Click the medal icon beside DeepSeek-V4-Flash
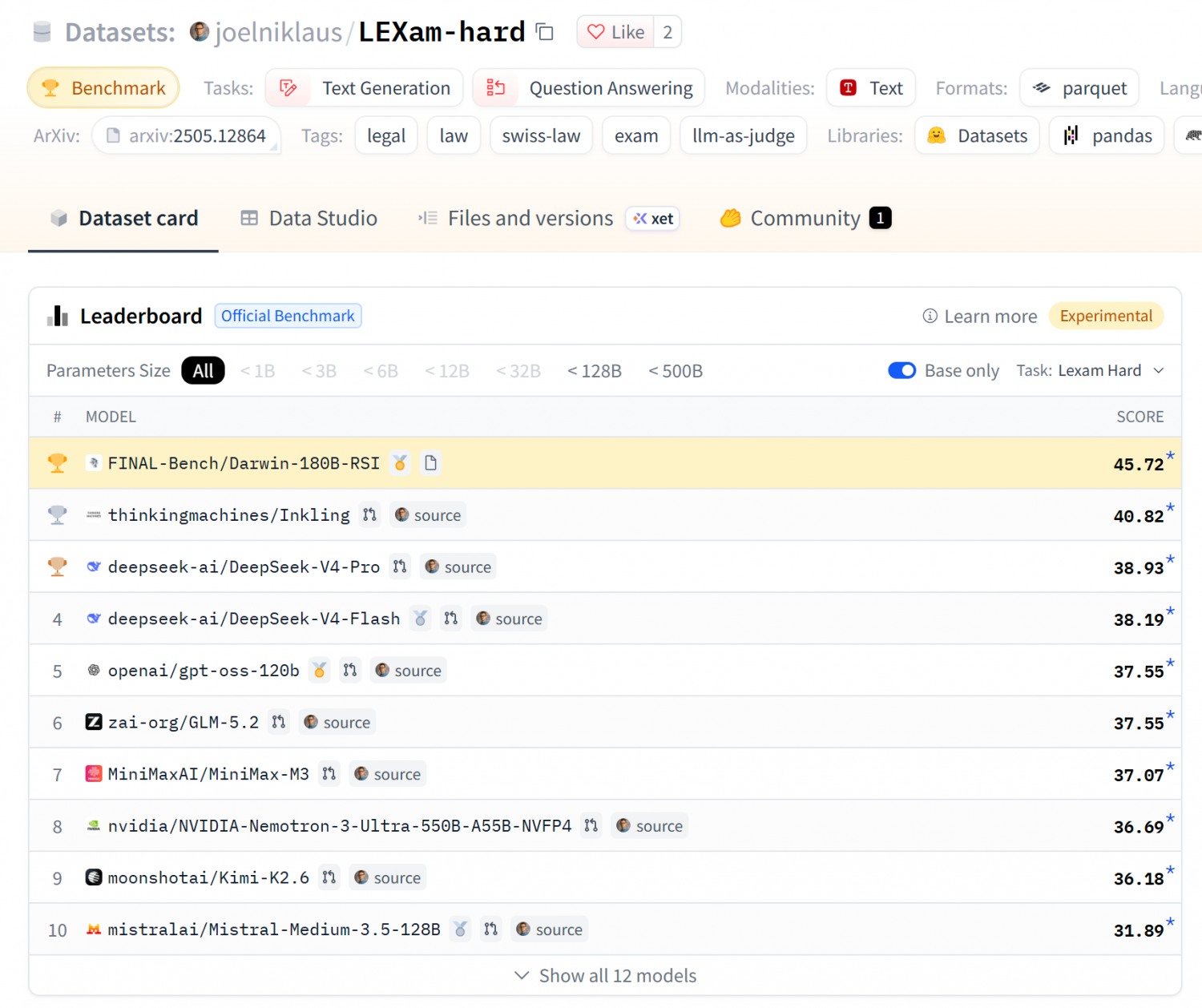Screen dimensions: 1202x1008 (420, 619)
